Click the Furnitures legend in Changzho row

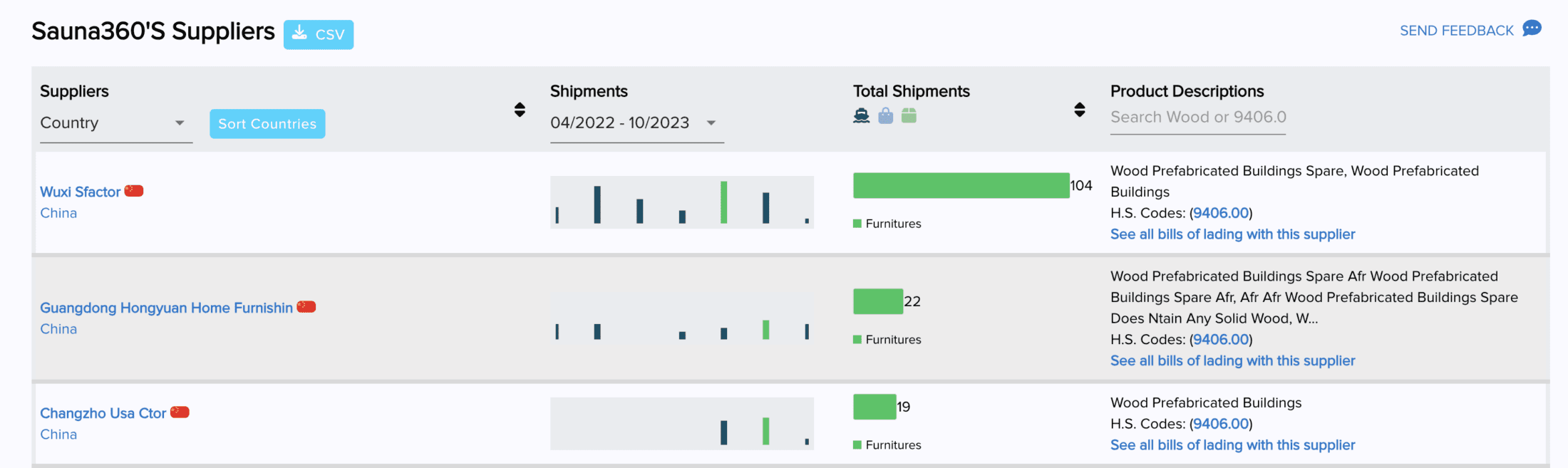pos(887,445)
